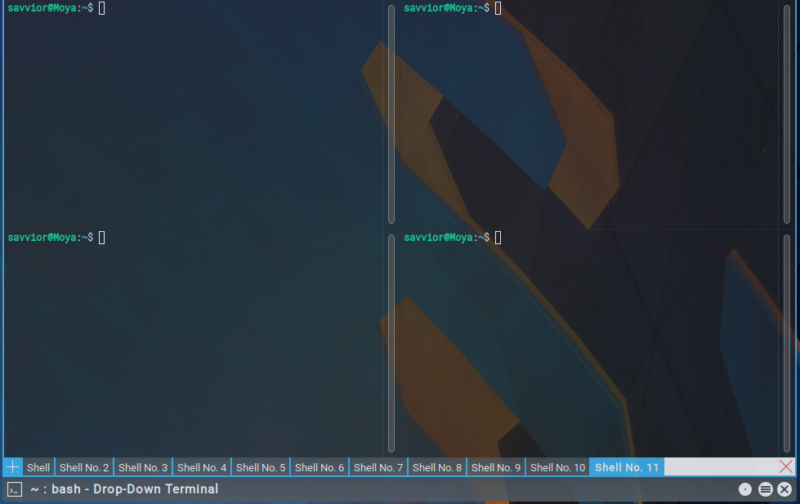Focus the top-left terminal pane

coord(190,110)
